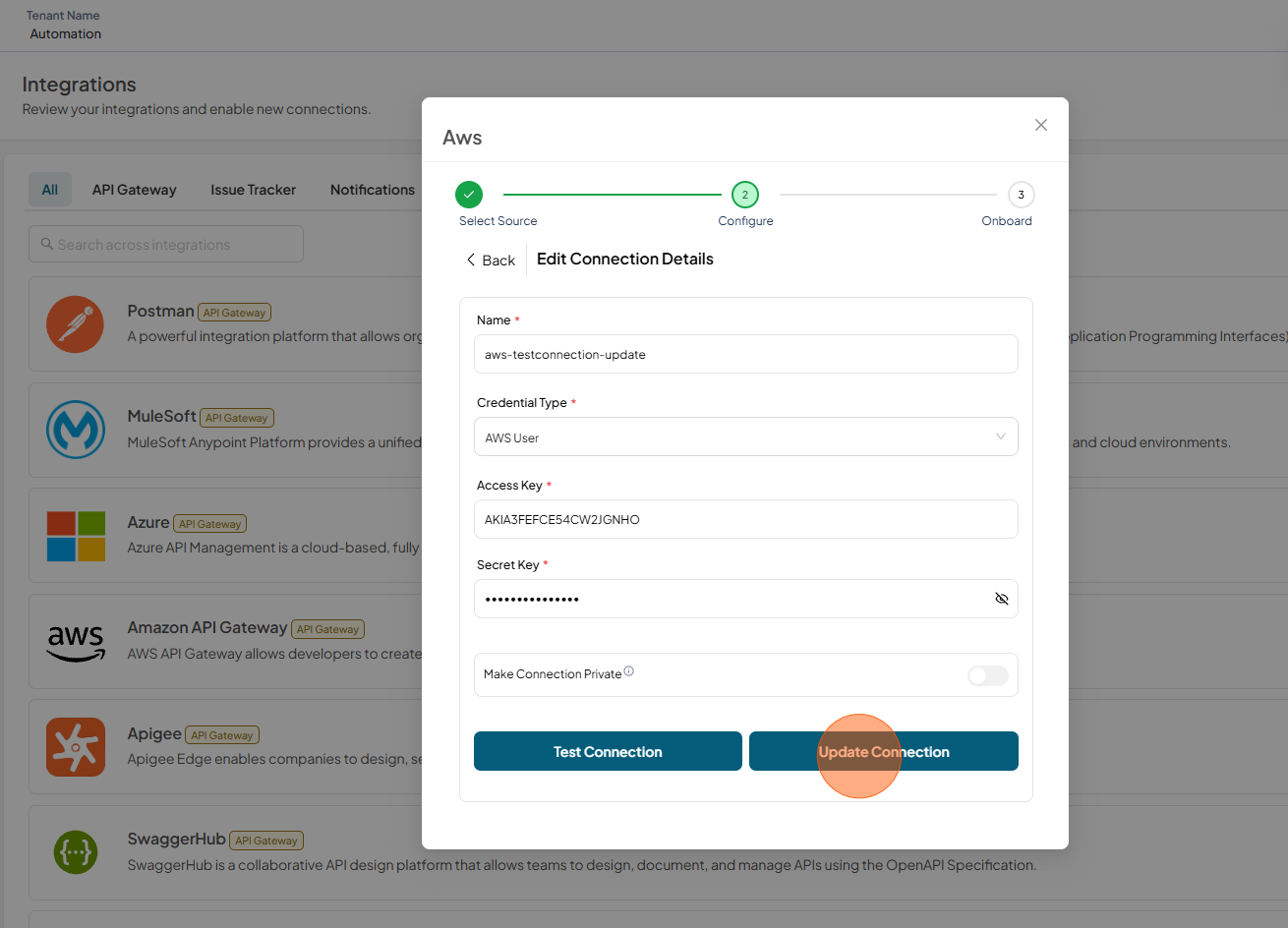Click the Apigee API Gateway tag

point(222,735)
